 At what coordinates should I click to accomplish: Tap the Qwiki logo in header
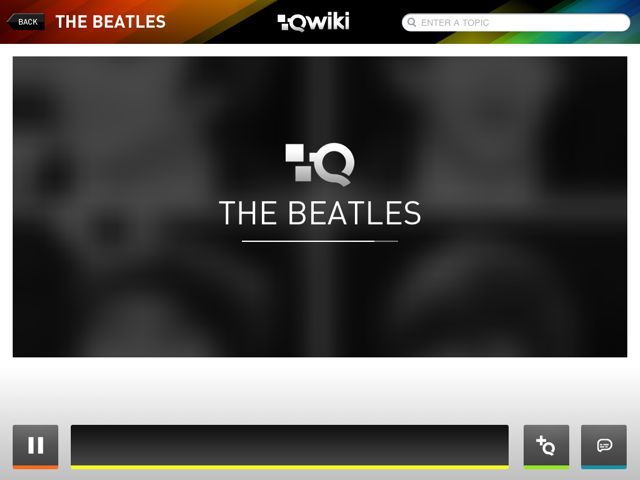point(313,22)
